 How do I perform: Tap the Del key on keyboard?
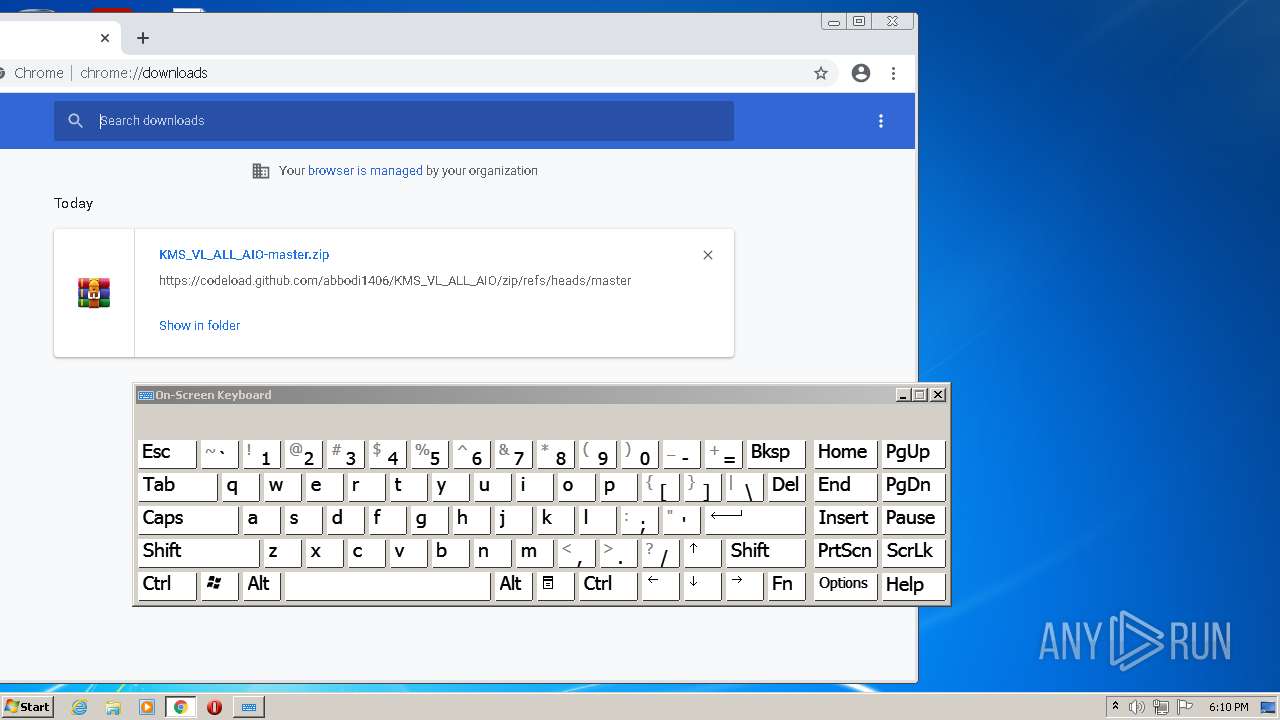point(786,487)
